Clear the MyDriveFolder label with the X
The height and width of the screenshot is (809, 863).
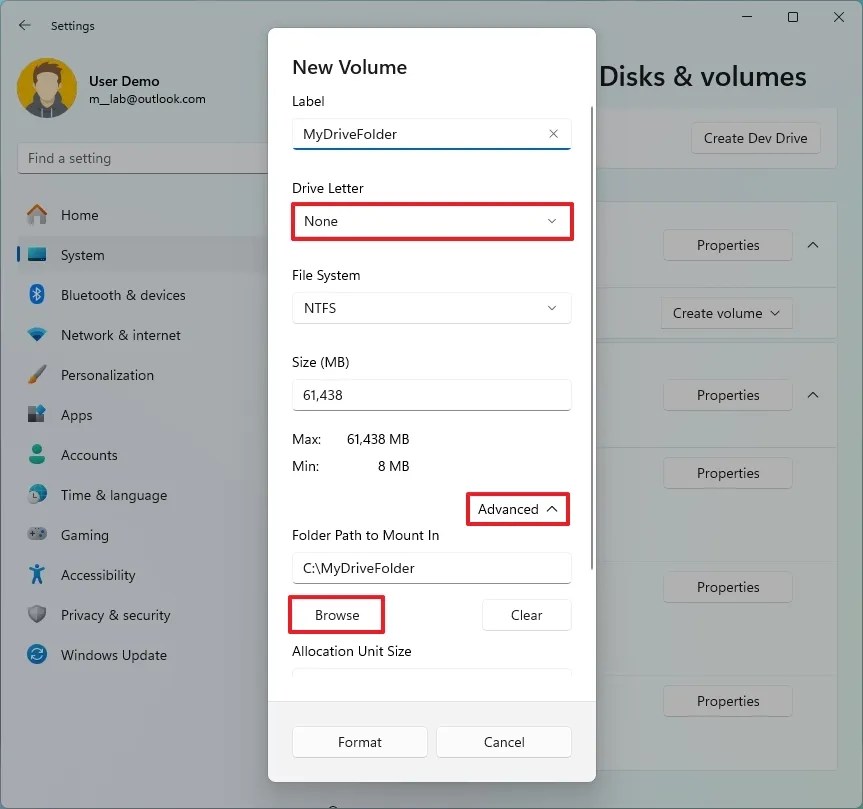(x=553, y=134)
